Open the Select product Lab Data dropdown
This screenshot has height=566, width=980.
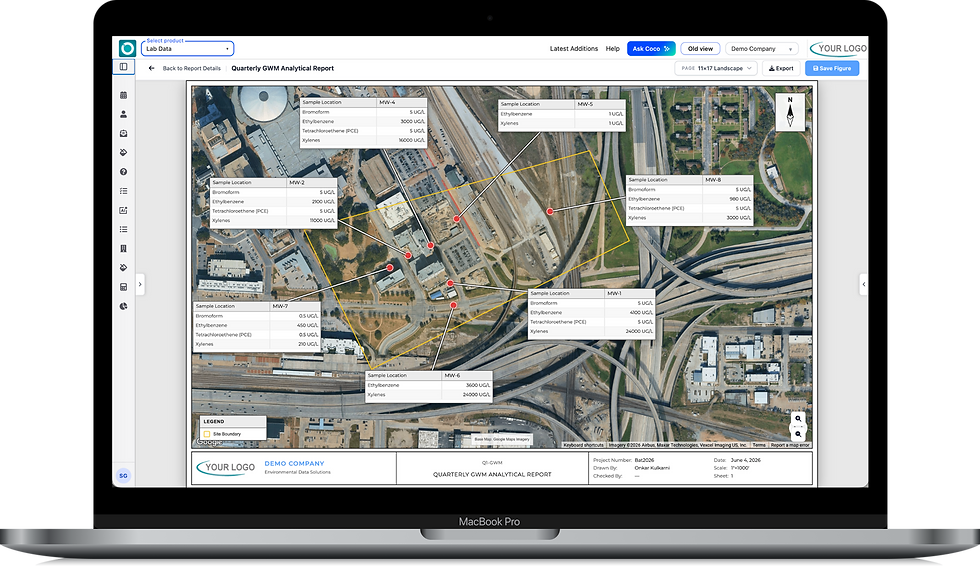pos(188,48)
